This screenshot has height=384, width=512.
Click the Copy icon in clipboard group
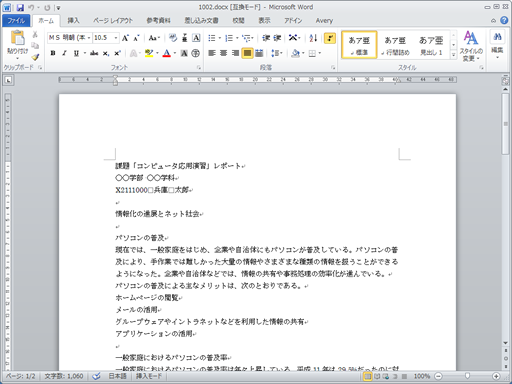tap(35, 45)
